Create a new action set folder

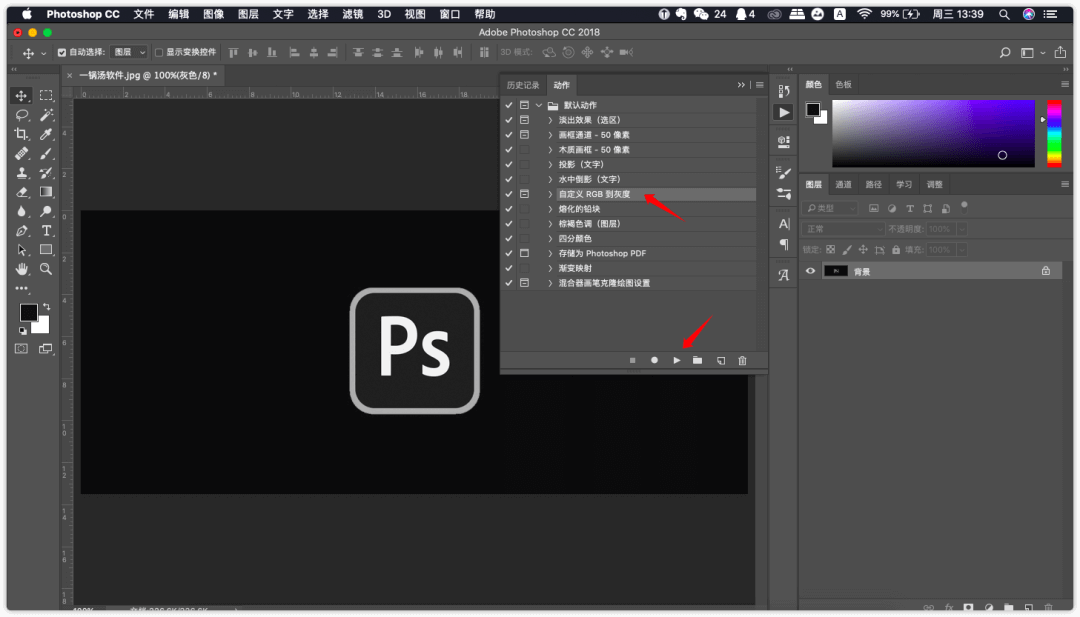click(698, 360)
